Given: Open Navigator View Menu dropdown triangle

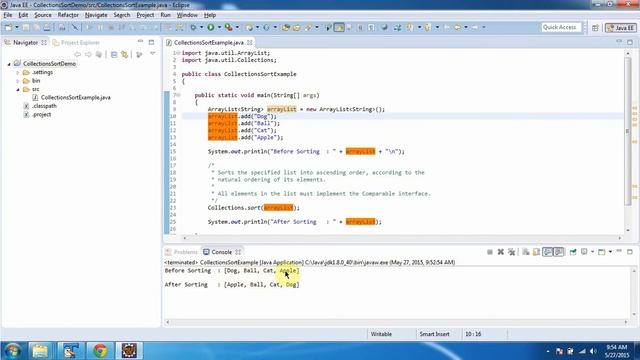Looking at the screenshot, I should (x=153, y=53).
